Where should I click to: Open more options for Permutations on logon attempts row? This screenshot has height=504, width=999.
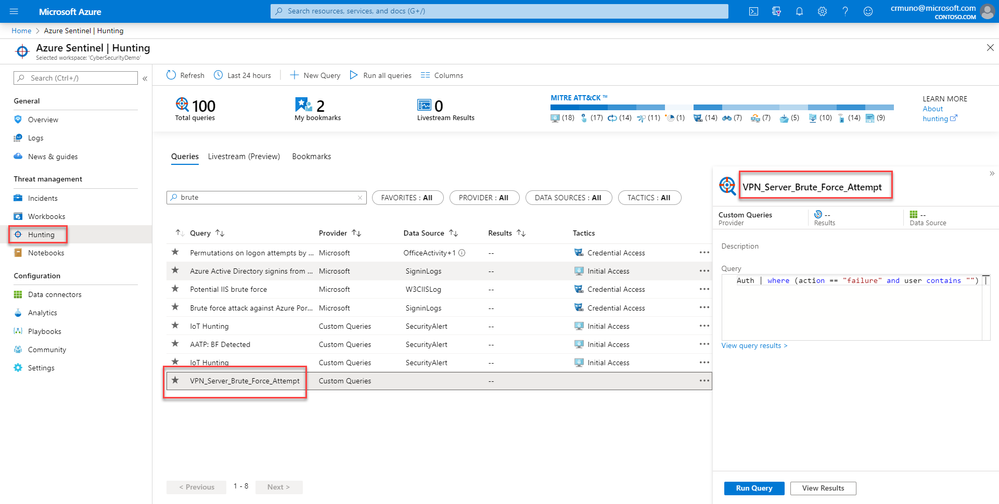[704, 253]
